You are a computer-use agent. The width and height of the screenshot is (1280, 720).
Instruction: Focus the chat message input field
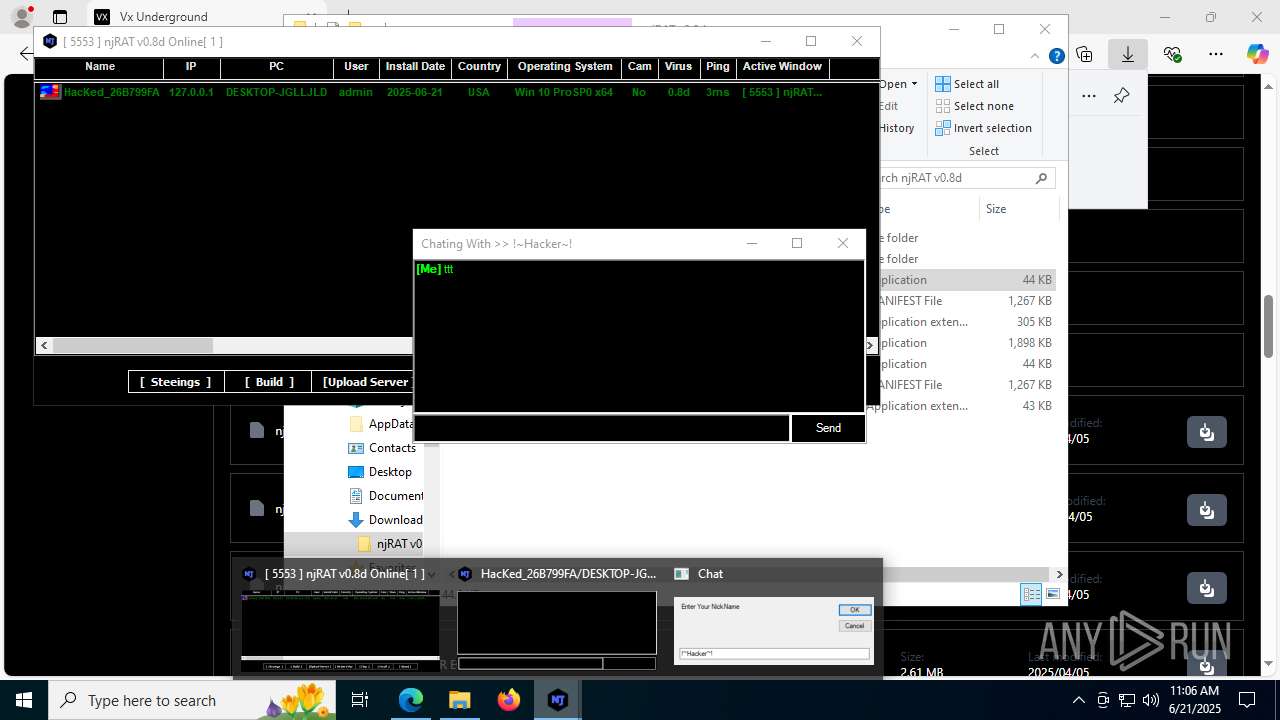(602, 428)
